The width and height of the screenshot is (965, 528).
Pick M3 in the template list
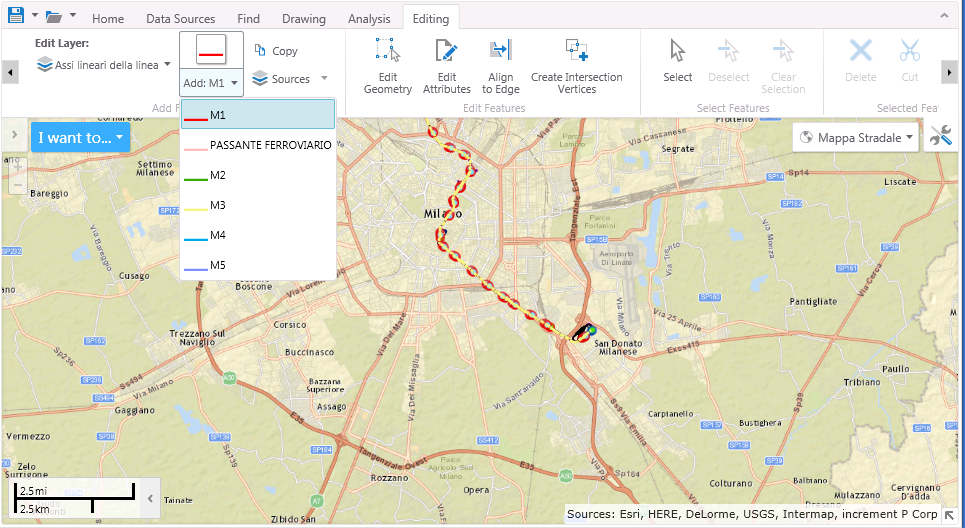[x=258, y=205]
